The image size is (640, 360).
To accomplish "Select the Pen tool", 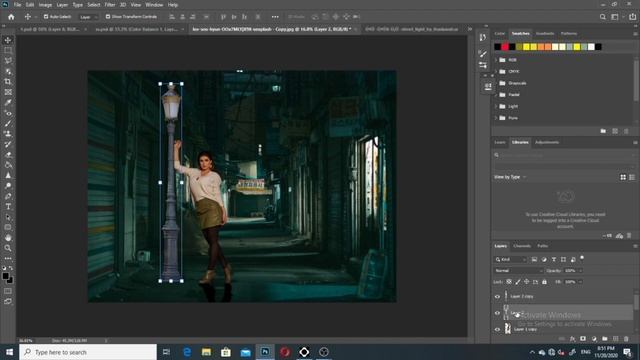I will [x=8, y=196].
